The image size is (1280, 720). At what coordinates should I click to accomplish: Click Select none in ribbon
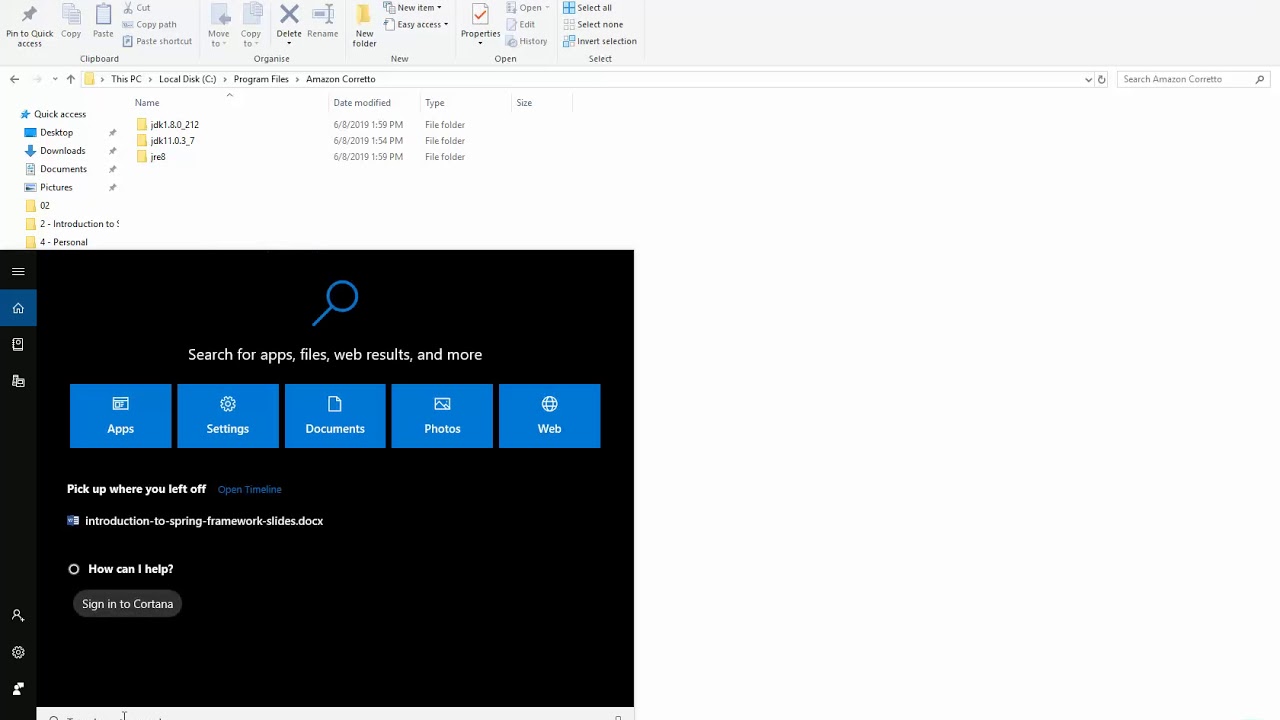(593, 24)
